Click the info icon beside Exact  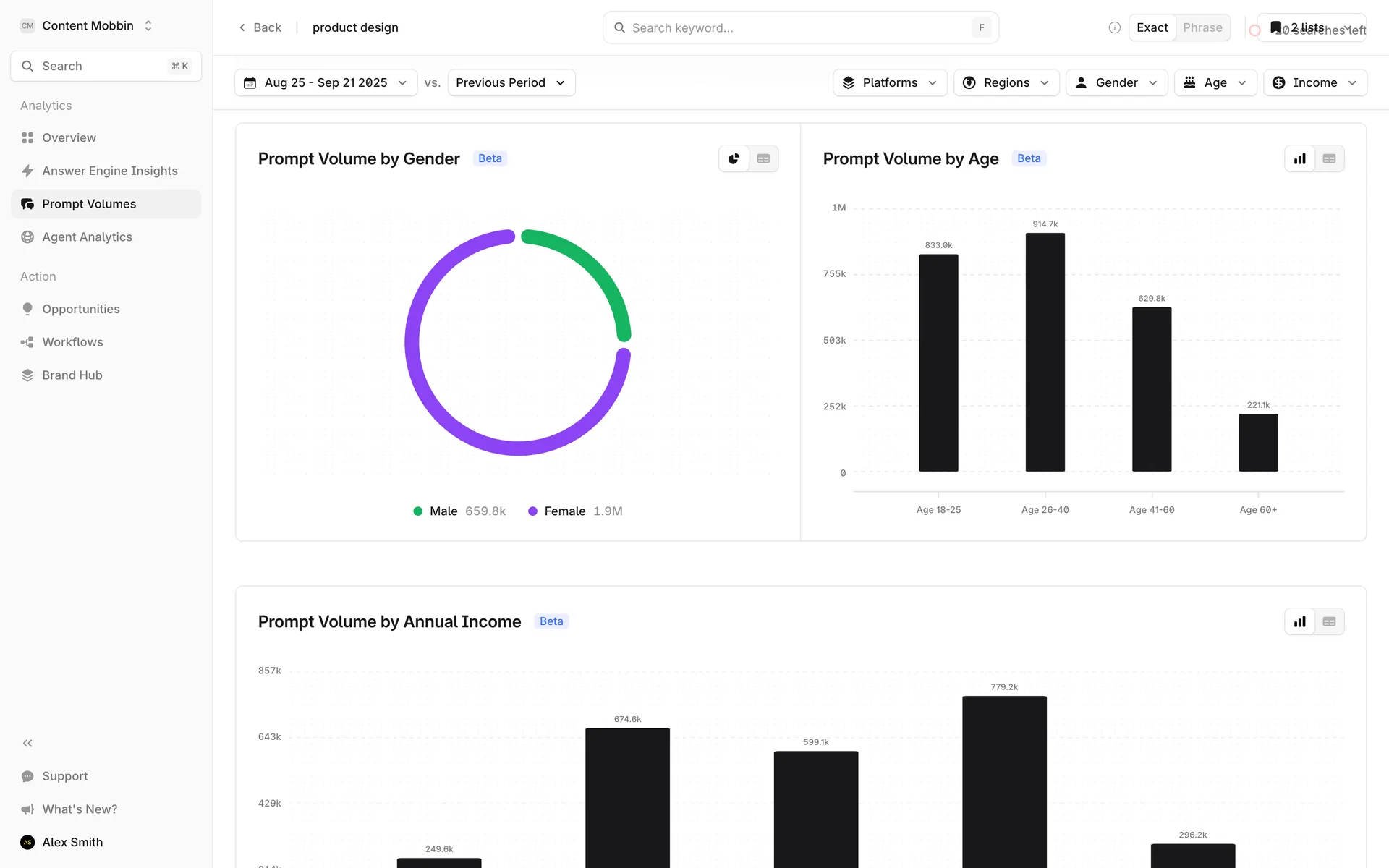[x=1114, y=27]
